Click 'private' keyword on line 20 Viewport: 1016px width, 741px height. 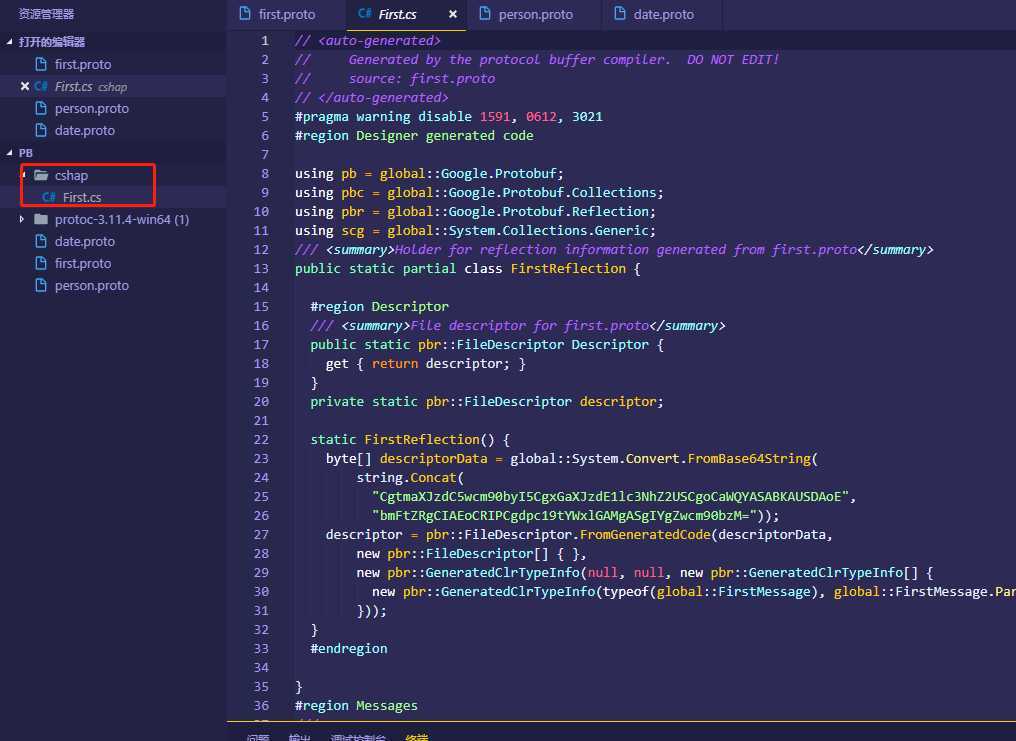coord(337,402)
